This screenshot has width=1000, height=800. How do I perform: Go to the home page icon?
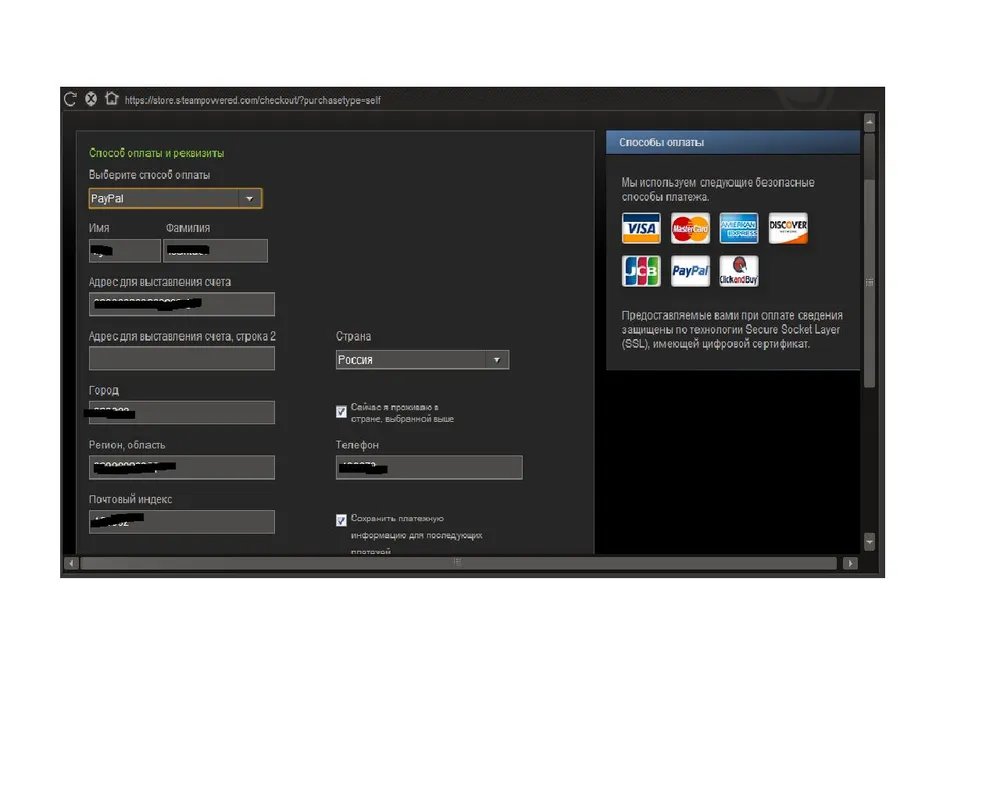pos(112,98)
